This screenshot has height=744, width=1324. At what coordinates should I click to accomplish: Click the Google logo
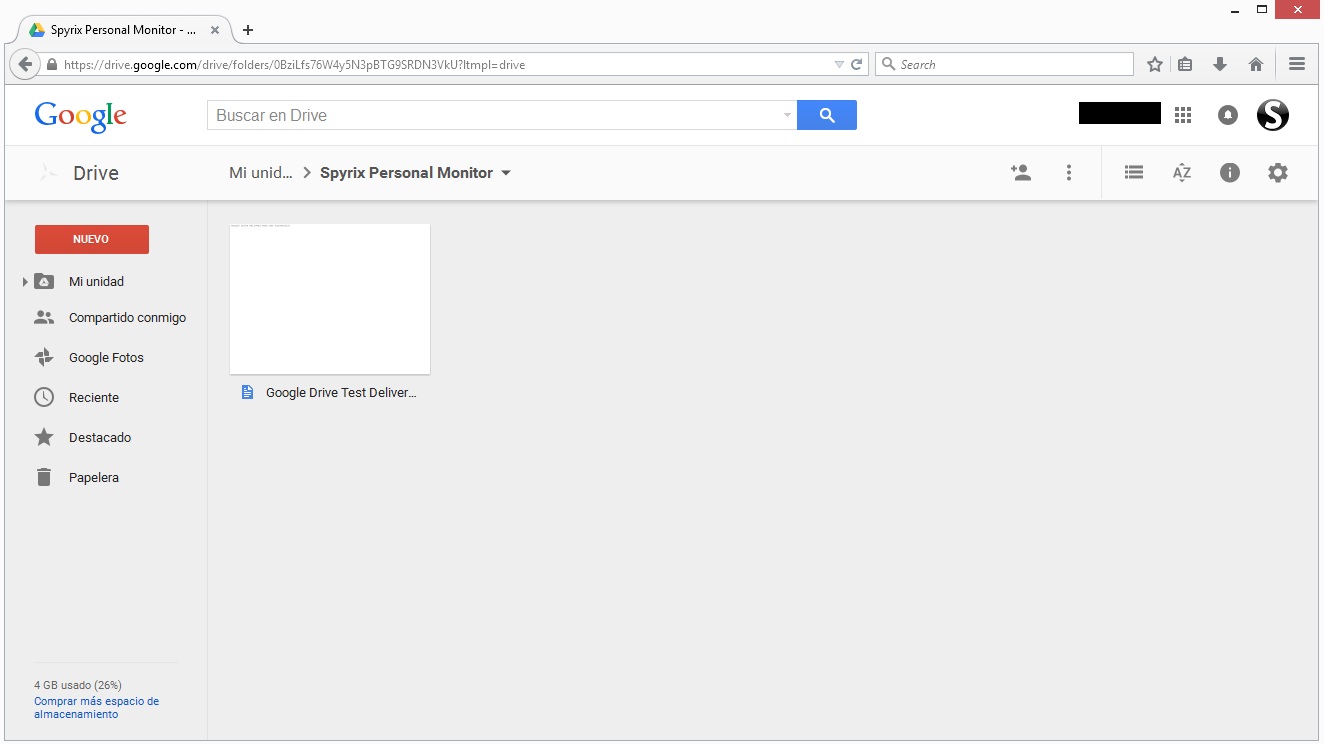pyautogui.click(x=80, y=116)
